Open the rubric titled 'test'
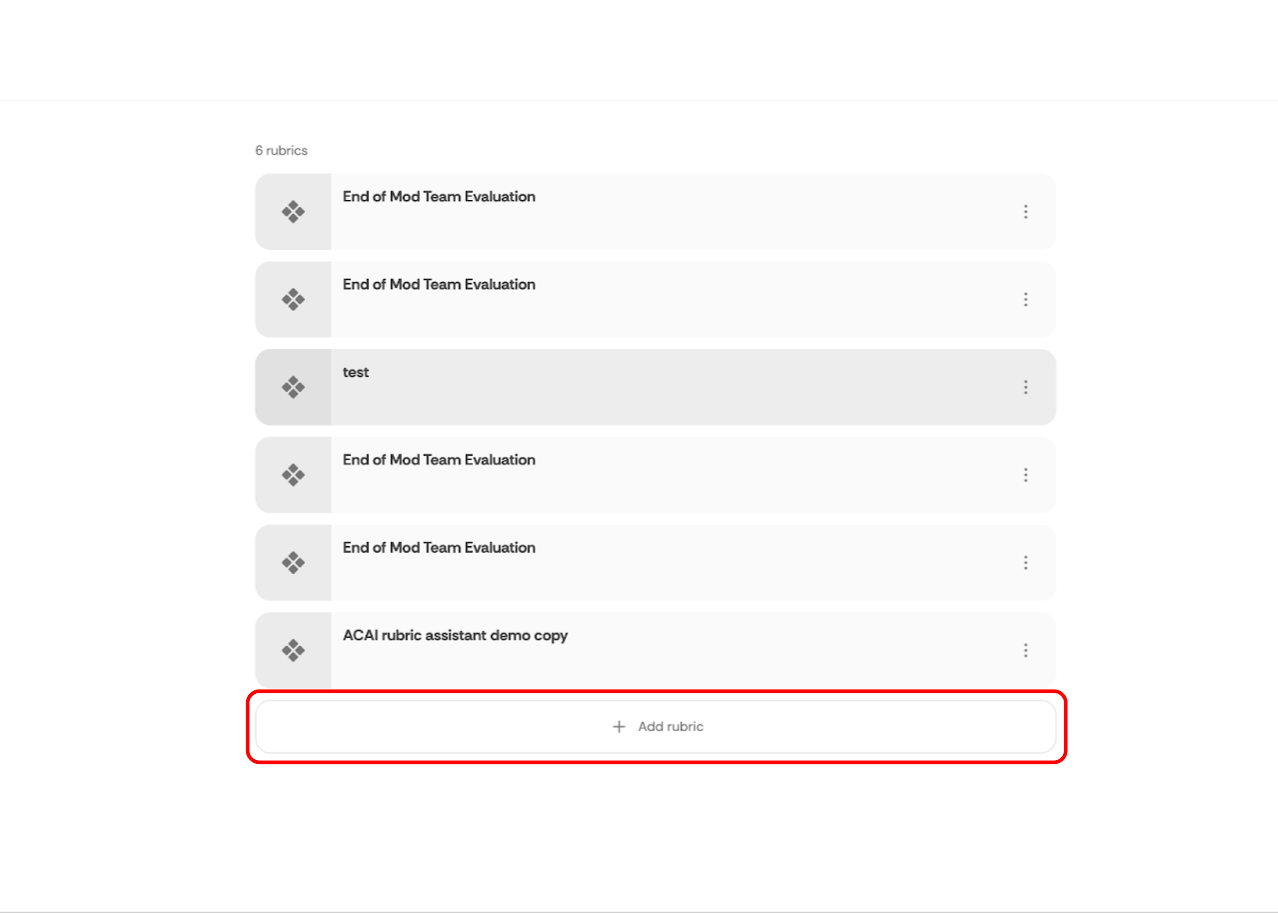This screenshot has width=1278, height=913. click(x=356, y=372)
